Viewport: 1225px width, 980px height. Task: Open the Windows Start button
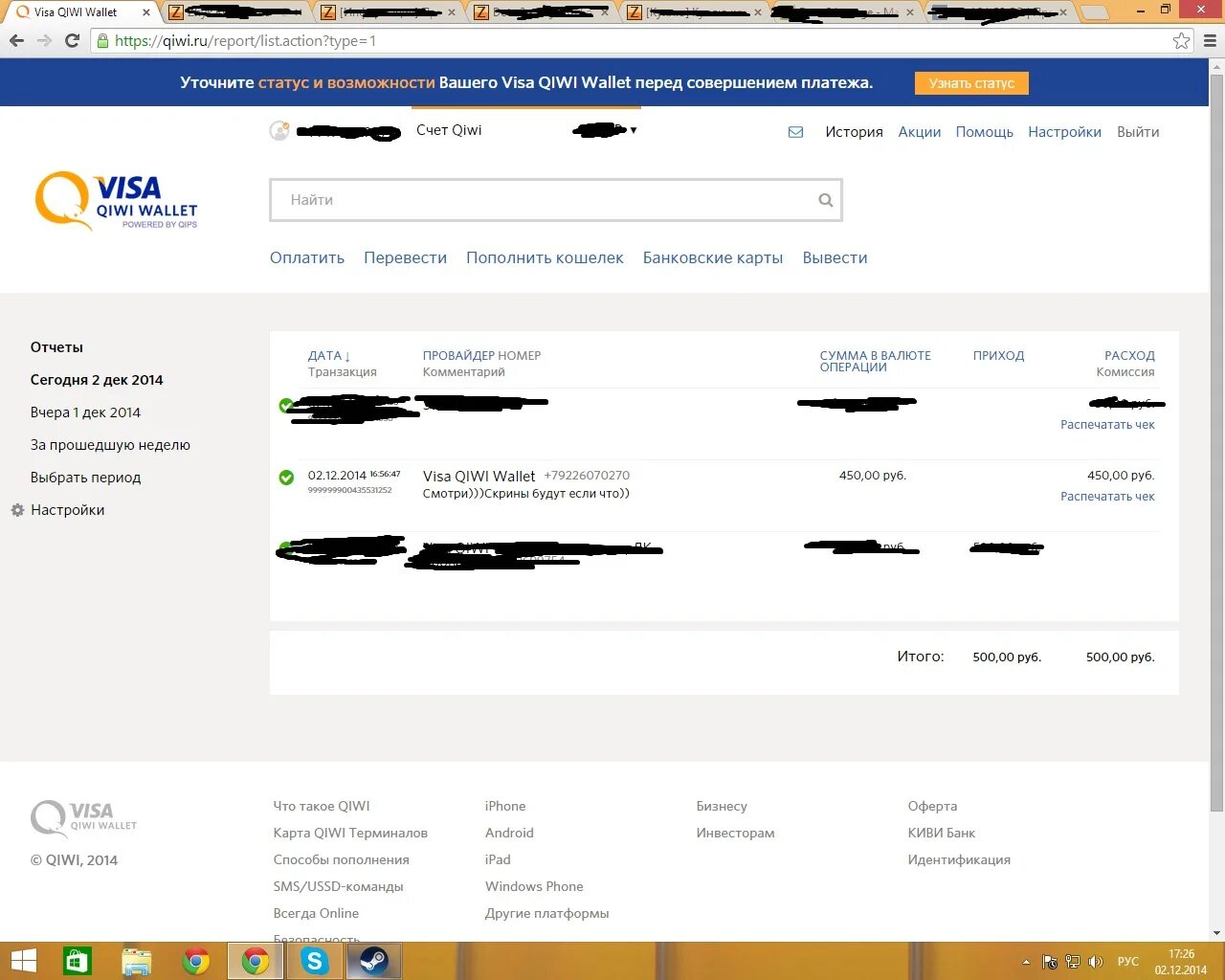[23, 961]
